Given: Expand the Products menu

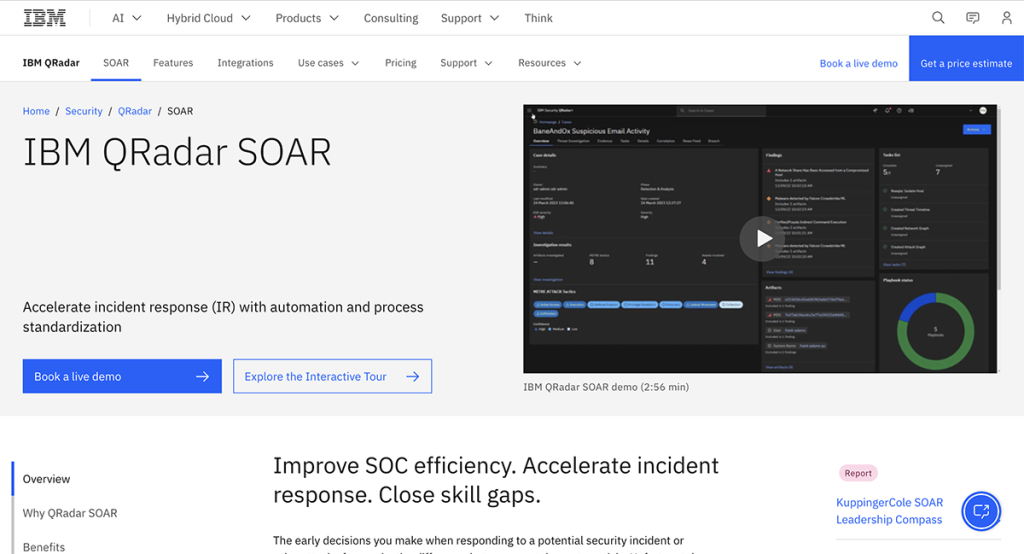Looking at the screenshot, I should 307,18.
